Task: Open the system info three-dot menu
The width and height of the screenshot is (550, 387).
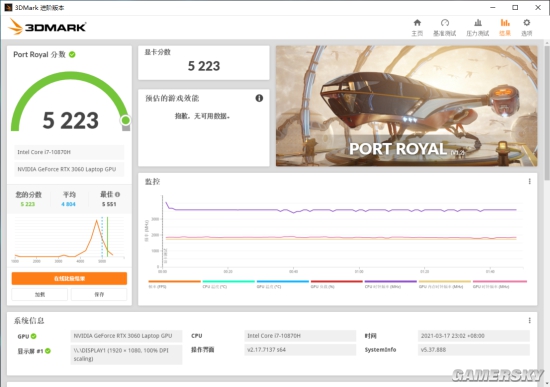Action: (x=530, y=320)
